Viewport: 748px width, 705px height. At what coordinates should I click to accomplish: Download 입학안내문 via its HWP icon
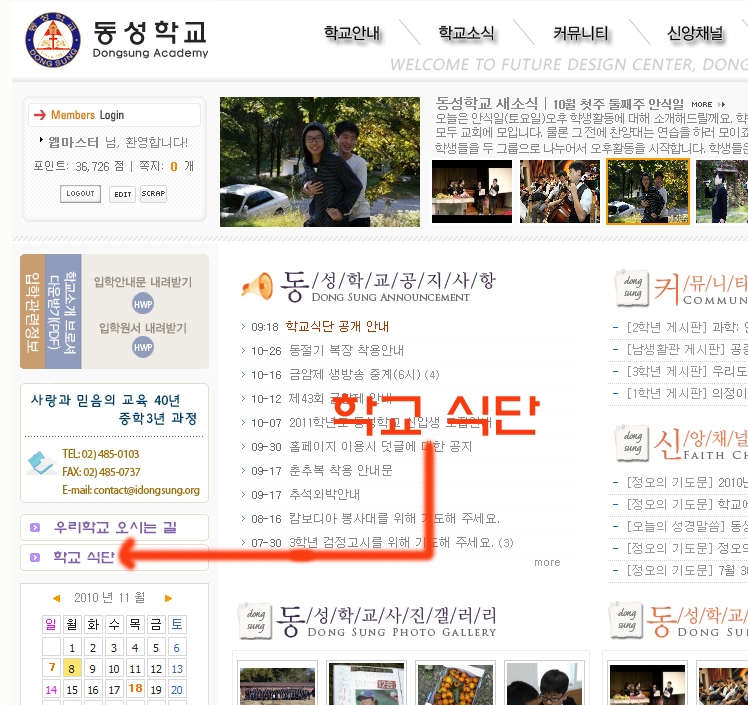(143, 304)
